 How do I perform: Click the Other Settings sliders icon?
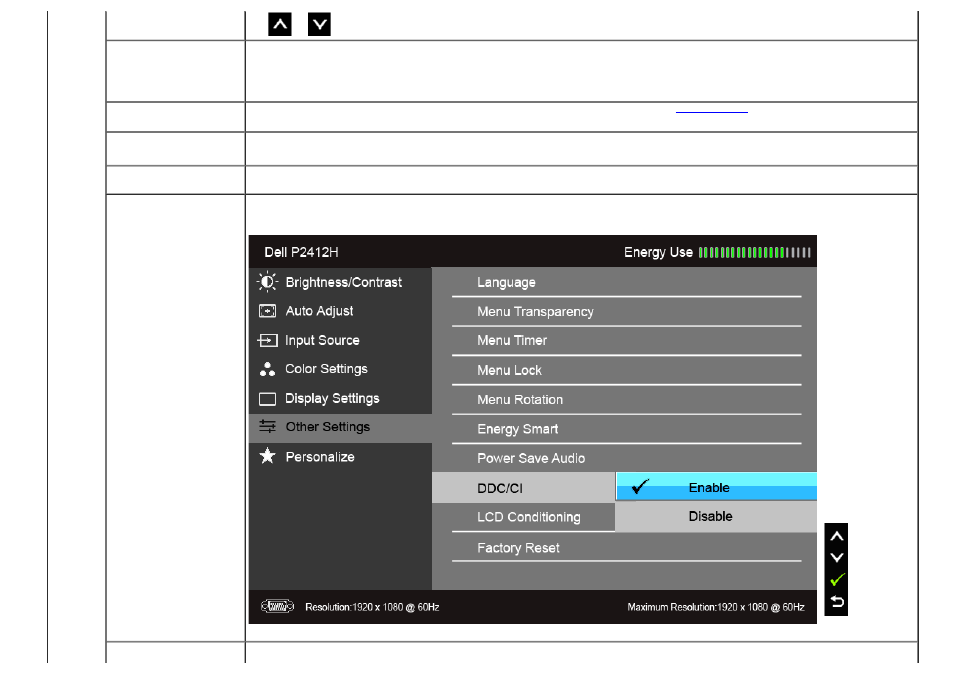267,426
